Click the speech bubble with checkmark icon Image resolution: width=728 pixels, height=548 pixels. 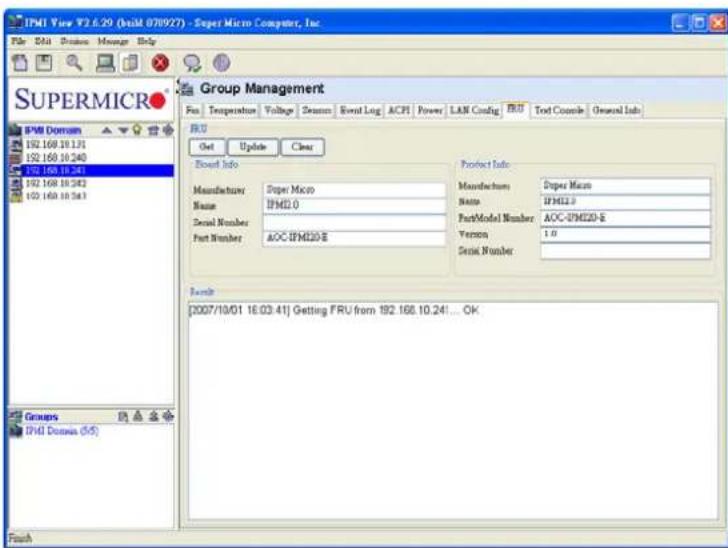tap(192, 63)
